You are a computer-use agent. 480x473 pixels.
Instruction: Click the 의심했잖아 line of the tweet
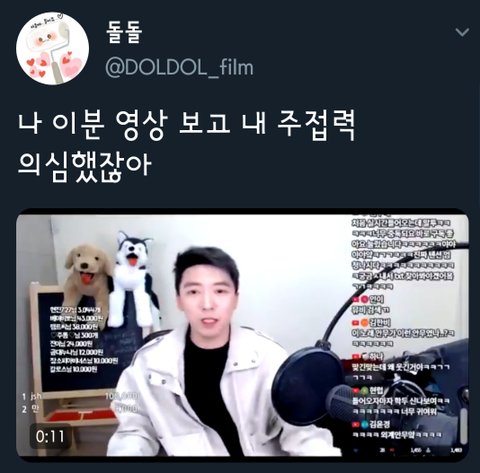85,165
